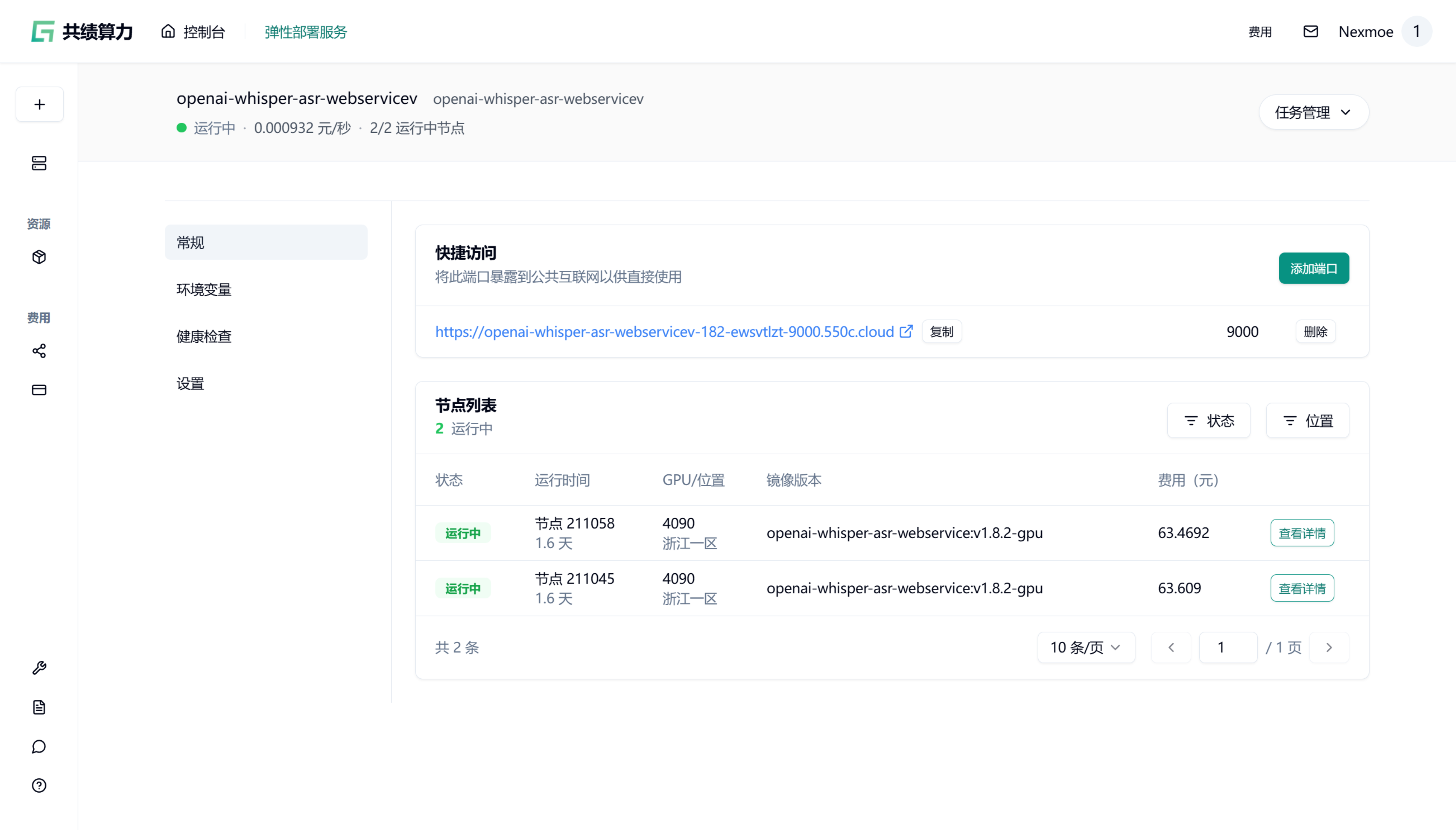Open the server stack icon in the sidebar

click(x=39, y=163)
